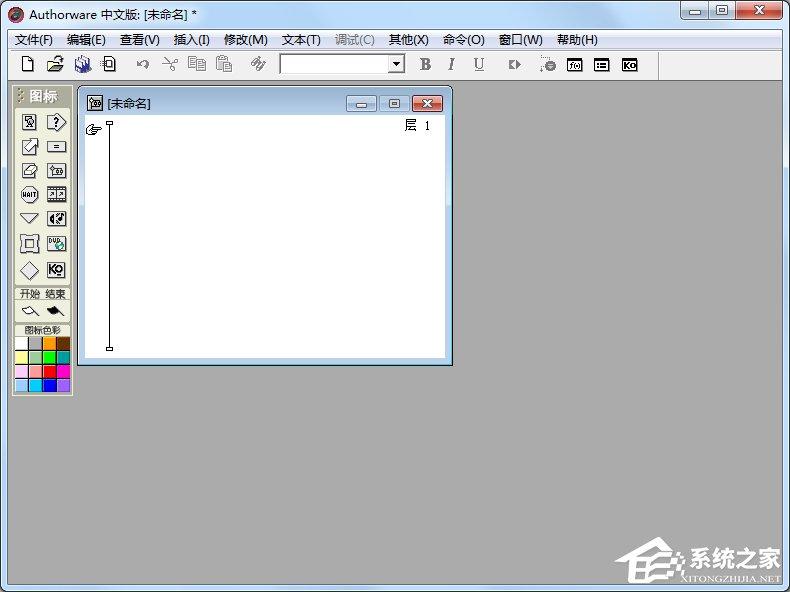Click the Undo toolbar arrow

click(x=143, y=64)
